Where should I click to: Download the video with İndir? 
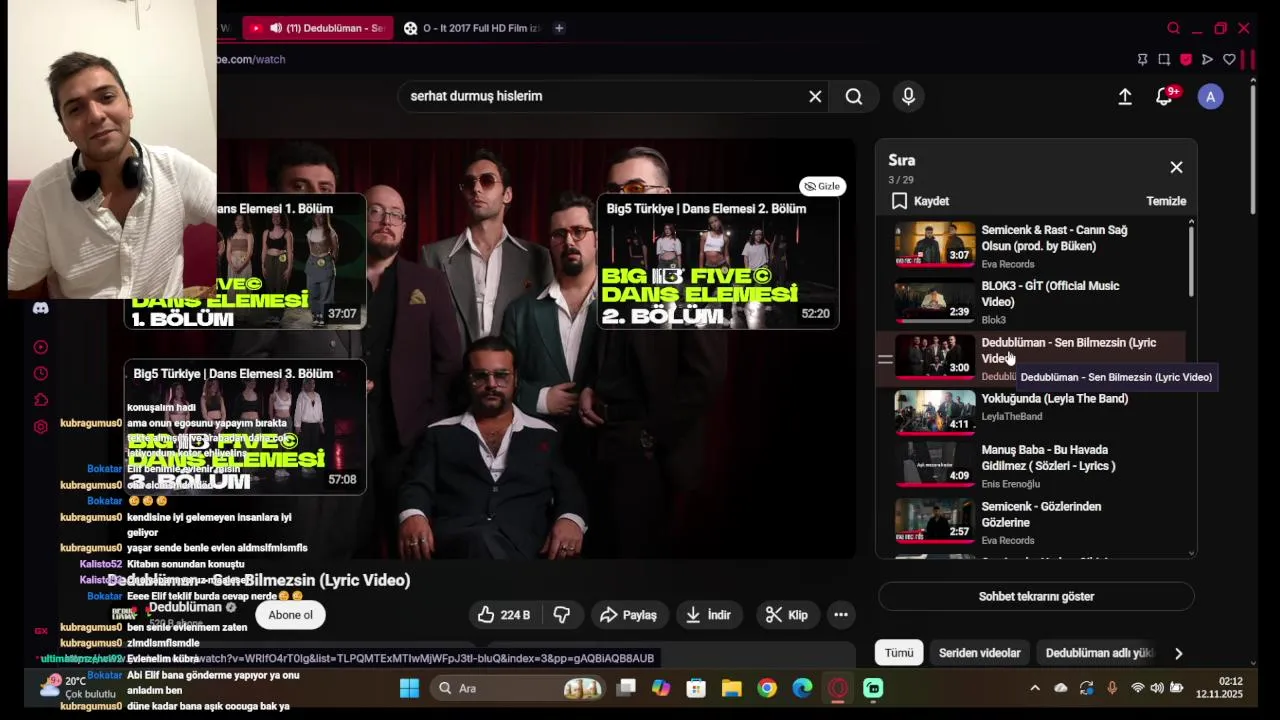pyautogui.click(x=708, y=615)
